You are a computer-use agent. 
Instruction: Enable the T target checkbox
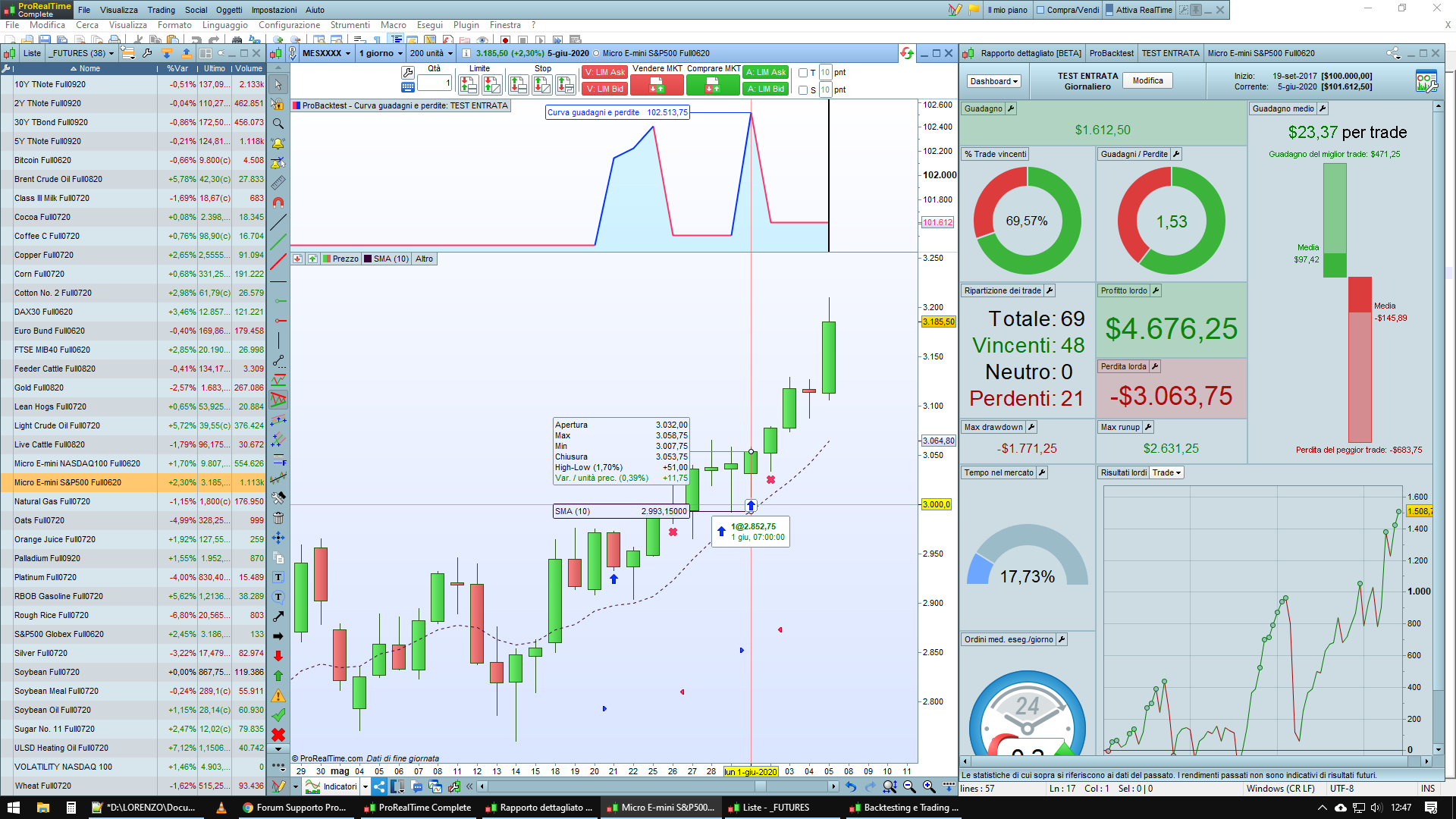(x=803, y=74)
